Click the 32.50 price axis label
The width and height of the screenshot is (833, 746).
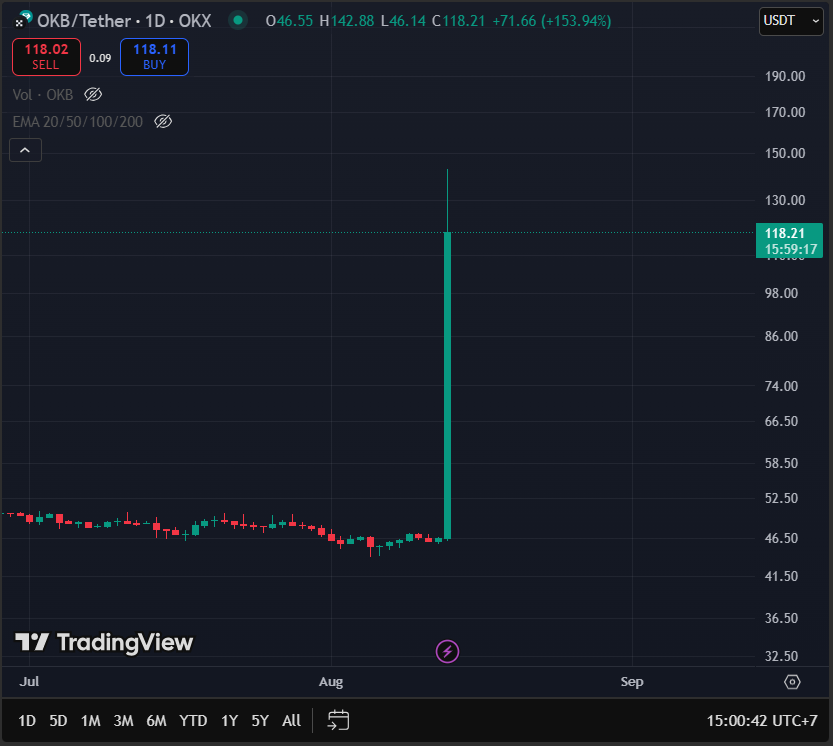click(x=781, y=656)
